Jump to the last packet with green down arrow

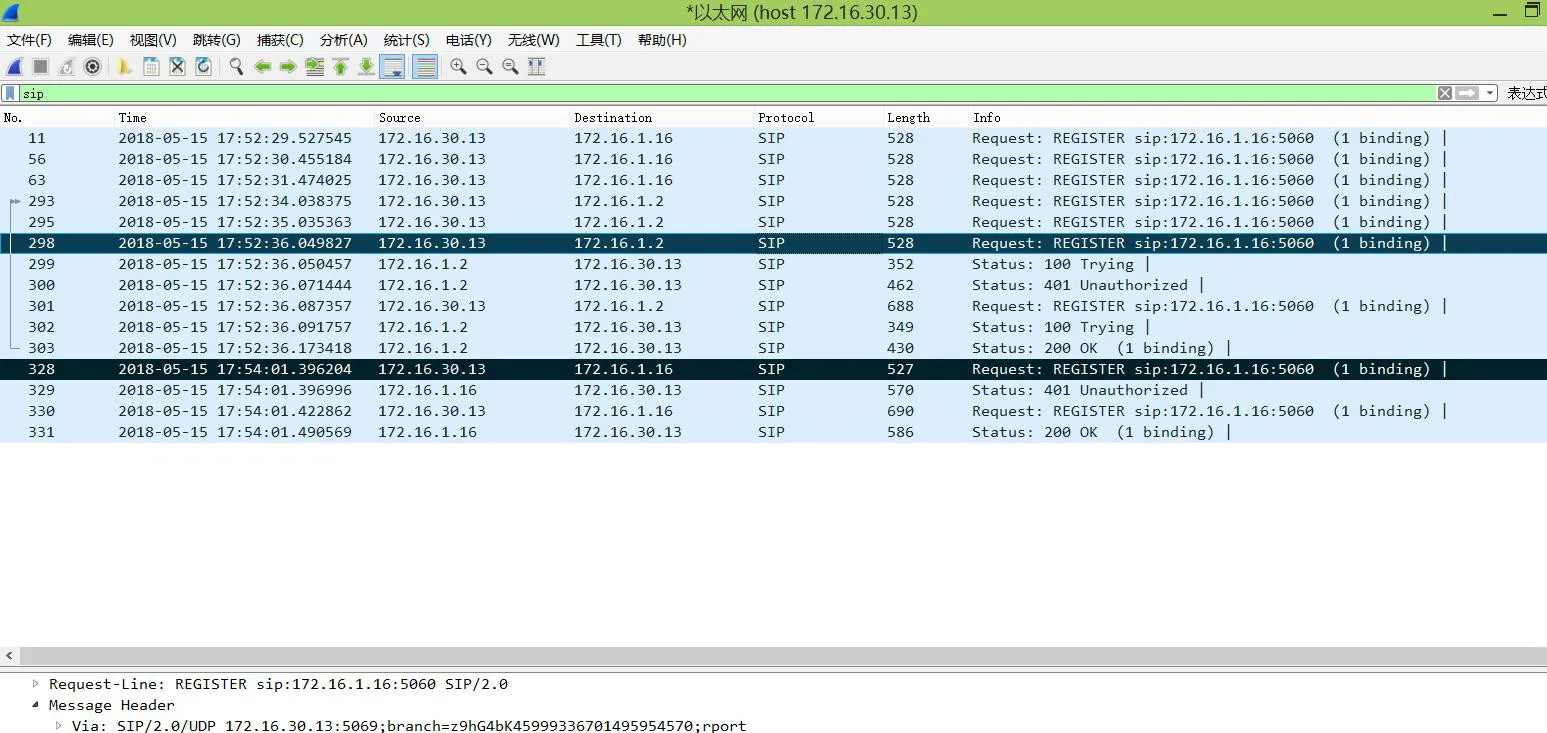[x=365, y=66]
